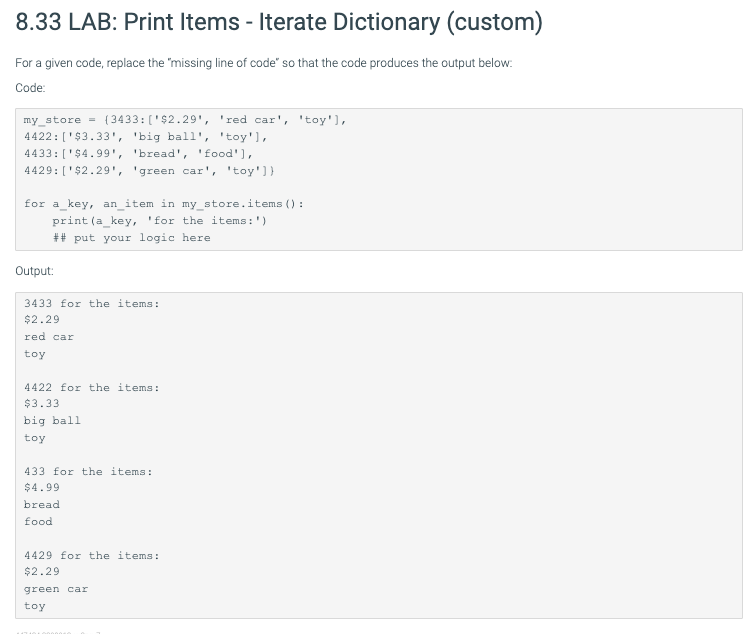Screen dimensions: 755x634
Task: Click the print(a_key, 'for the items:') line
Action: [160, 221]
